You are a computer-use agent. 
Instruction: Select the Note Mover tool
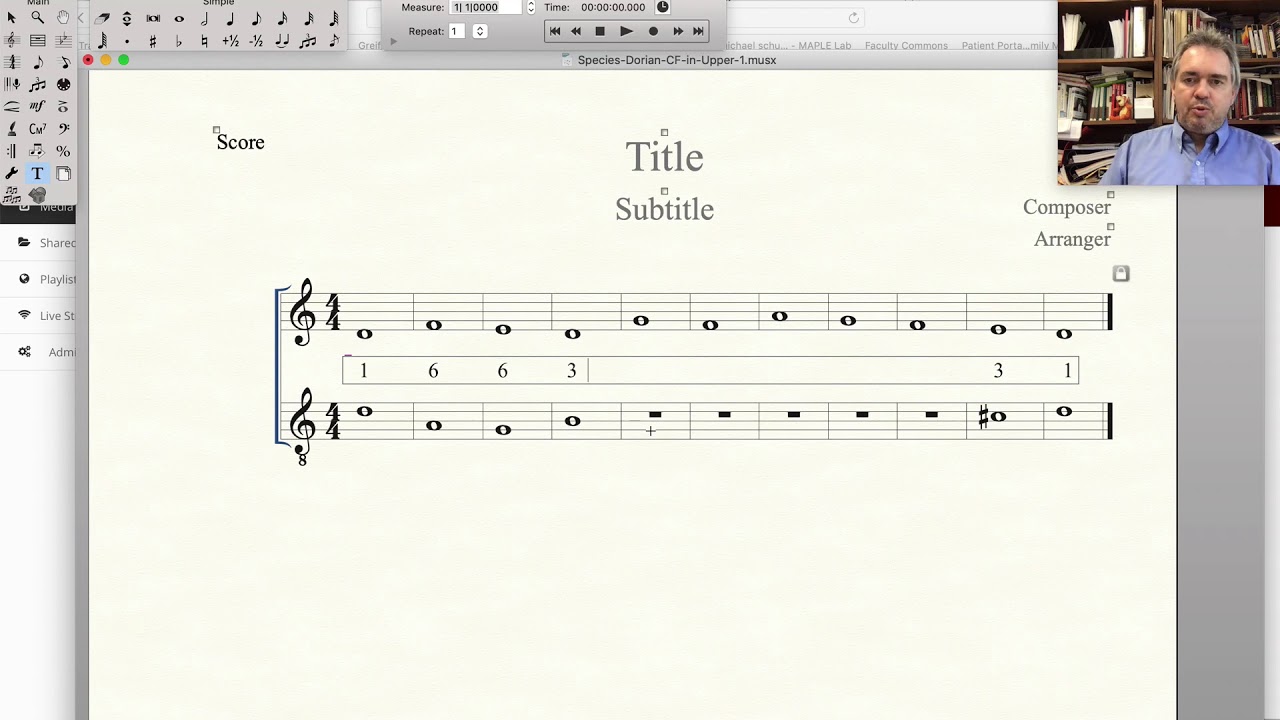click(x=38, y=151)
